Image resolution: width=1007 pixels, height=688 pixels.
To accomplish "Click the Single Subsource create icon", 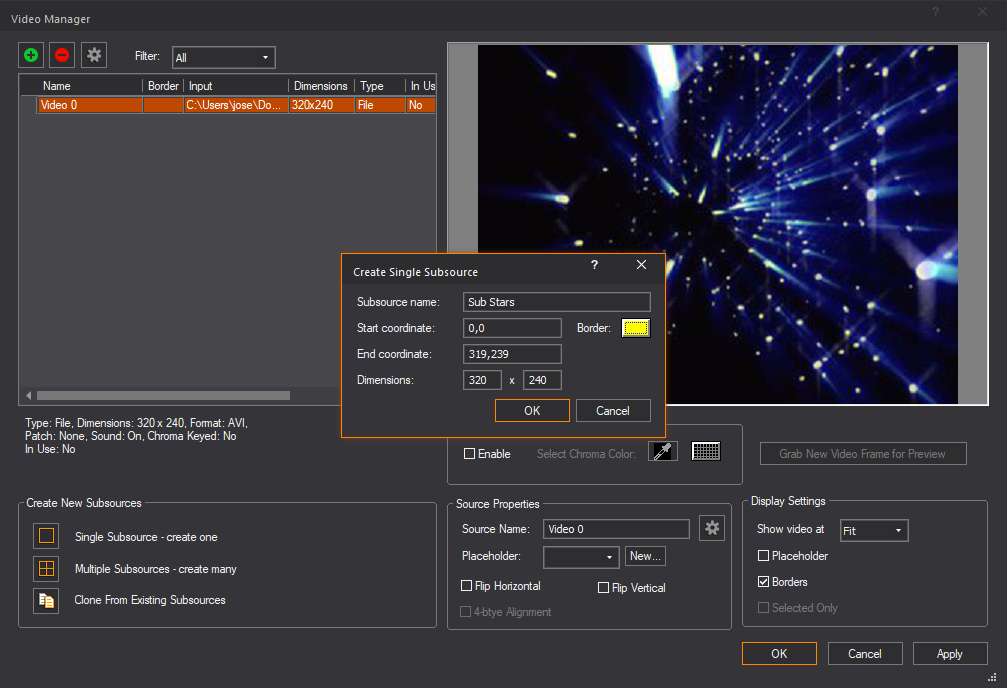I will point(46,536).
